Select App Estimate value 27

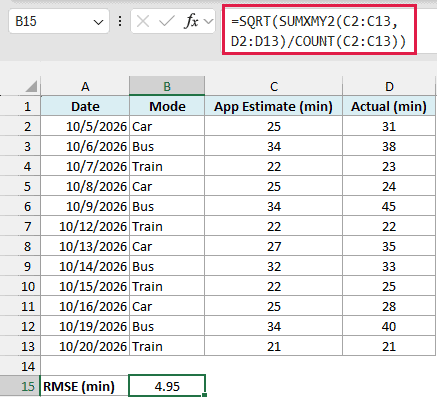tap(274, 246)
